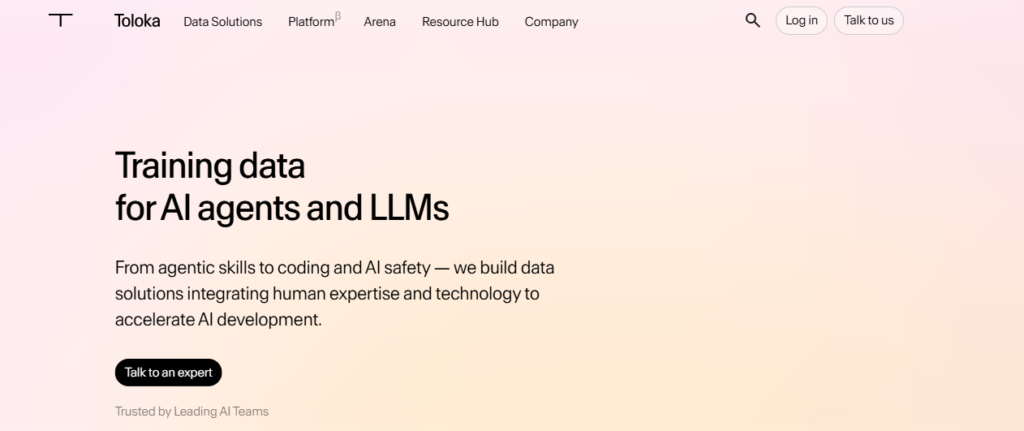The height and width of the screenshot is (431, 1024).
Task: Click the 'solutions integrating human expertise' text line
Action: [x=327, y=294]
